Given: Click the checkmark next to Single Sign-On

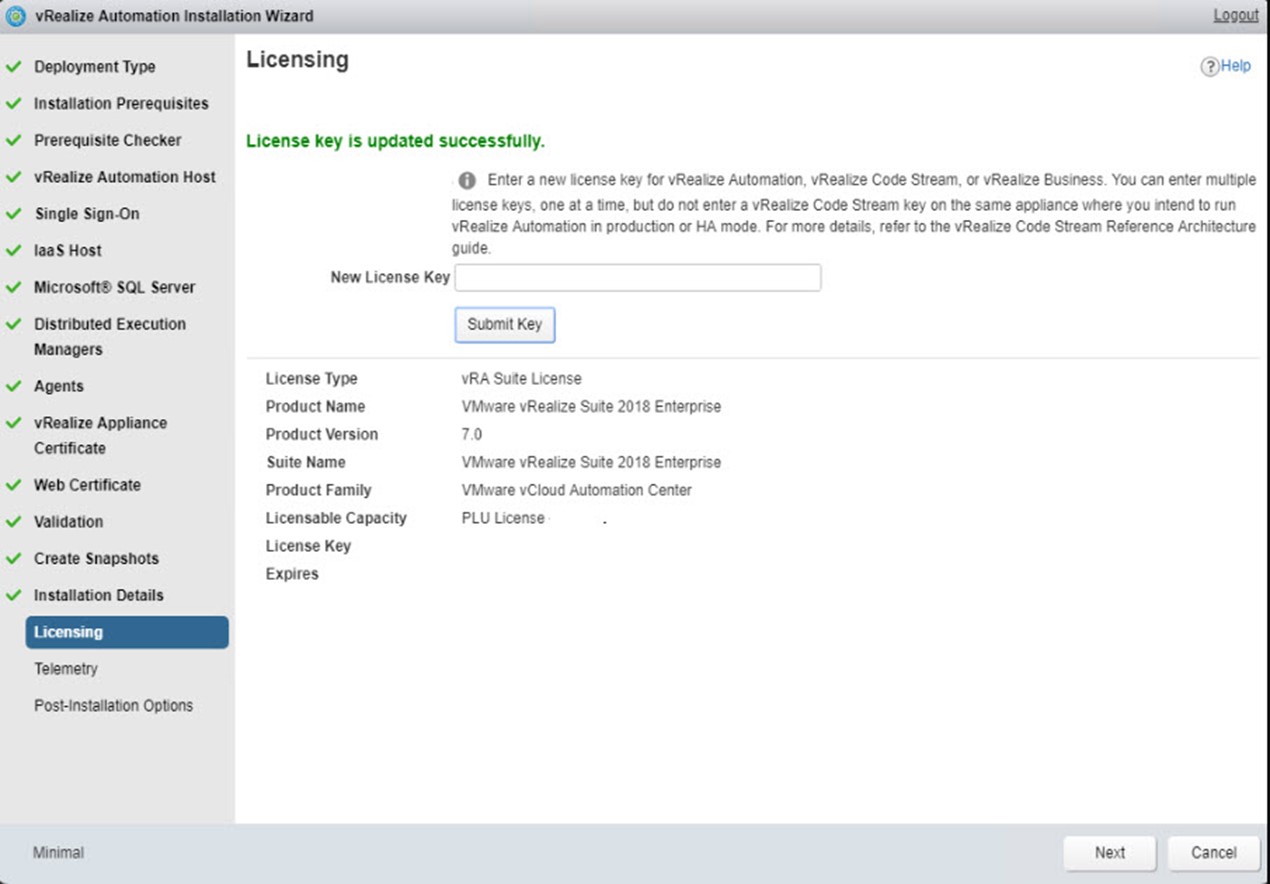Looking at the screenshot, I should point(13,214).
